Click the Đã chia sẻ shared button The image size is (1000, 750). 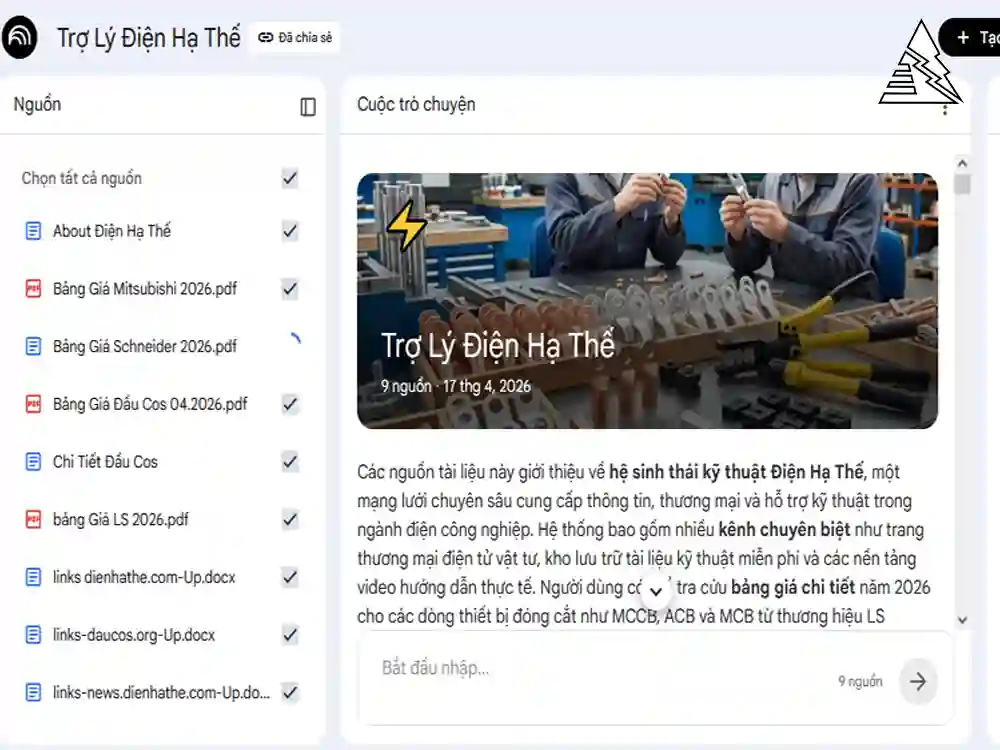(x=295, y=38)
